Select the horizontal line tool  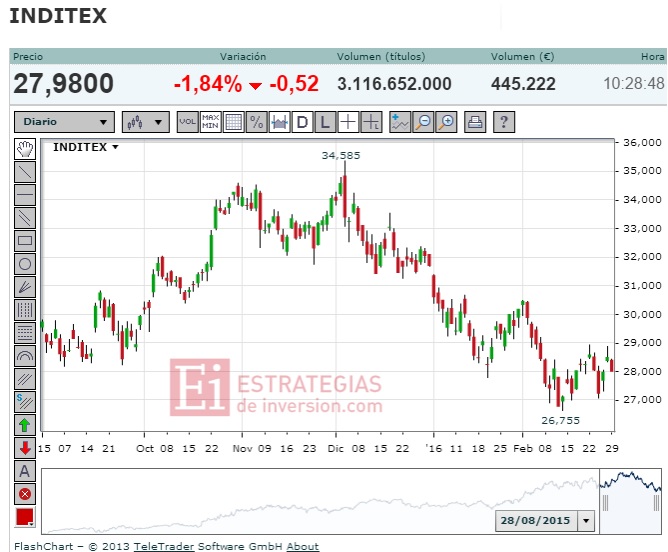pyautogui.click(x=25, y=195)
